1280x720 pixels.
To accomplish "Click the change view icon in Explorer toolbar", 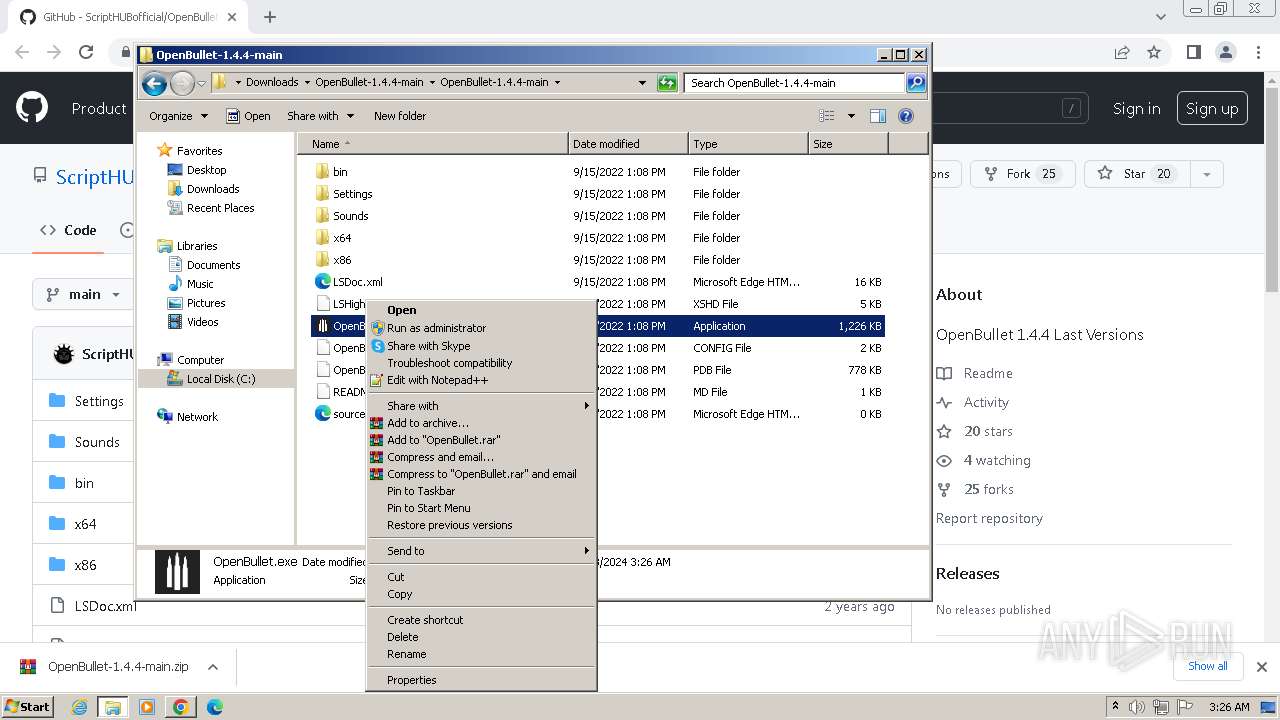I will [x=827, y=116].
